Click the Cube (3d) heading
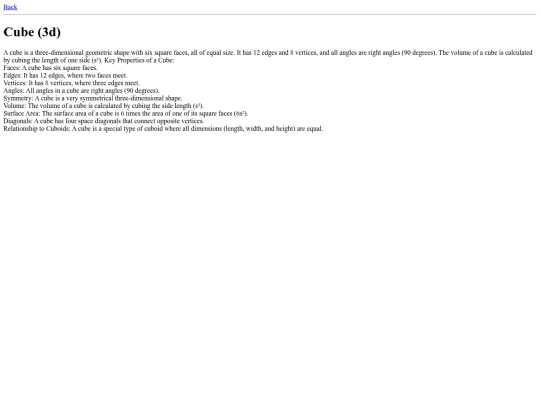Image resolution: width=540 pixels, height=405 pixels. pos(32,32)
